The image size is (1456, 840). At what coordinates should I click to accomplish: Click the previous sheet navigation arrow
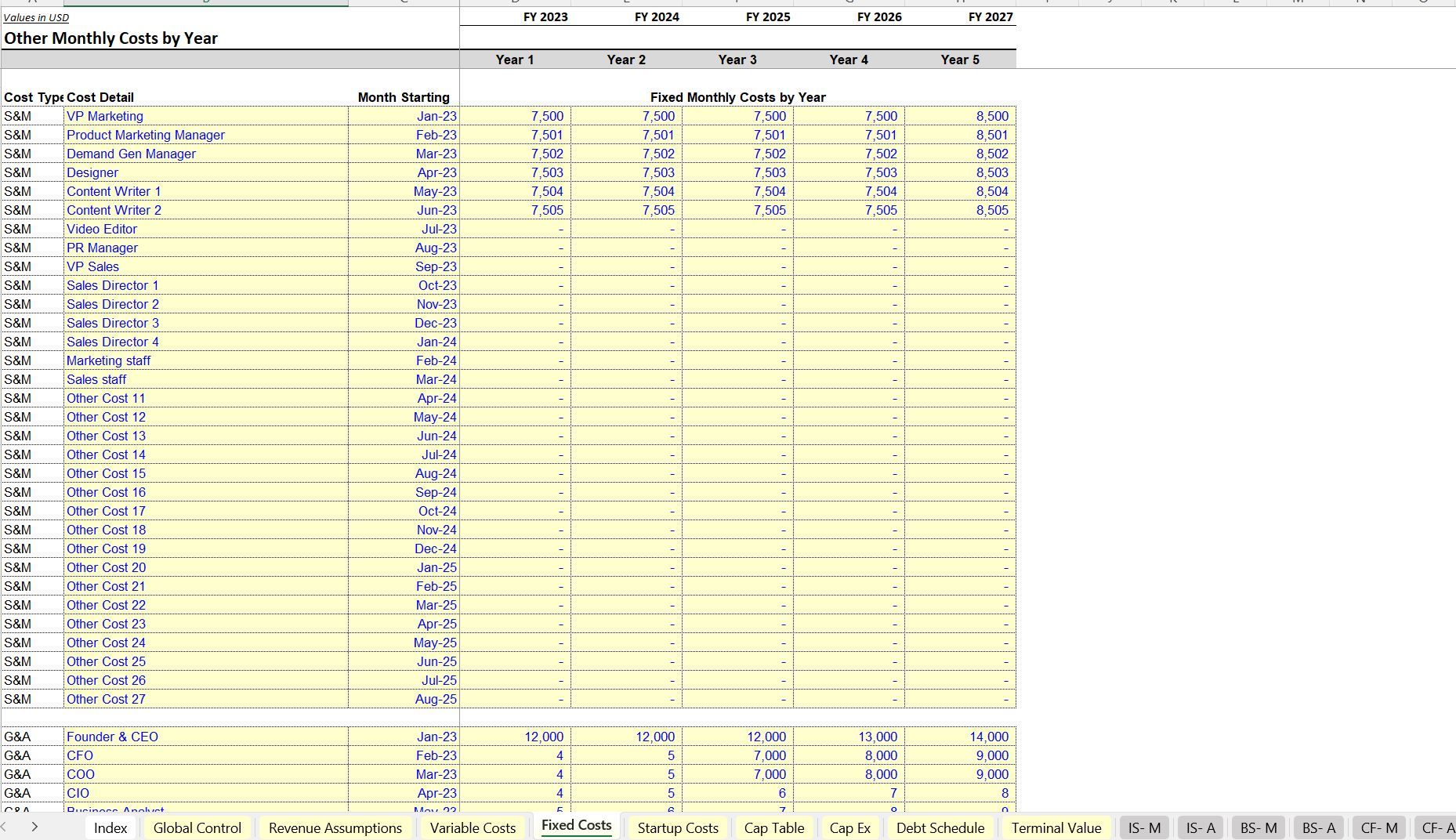click(6, 827)
